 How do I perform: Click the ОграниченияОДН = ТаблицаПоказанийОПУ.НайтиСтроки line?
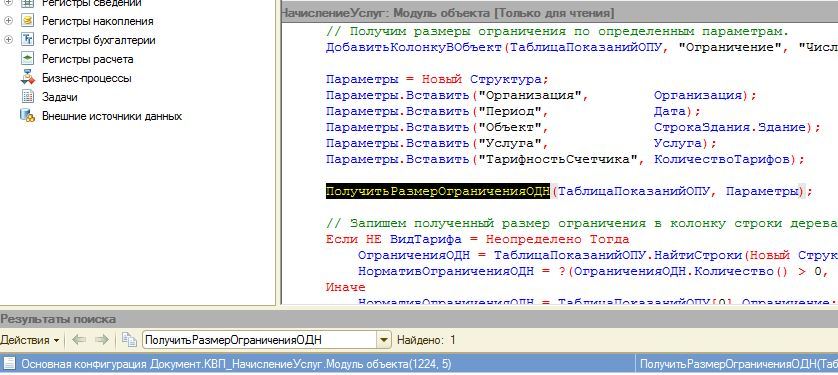point(598,255)
